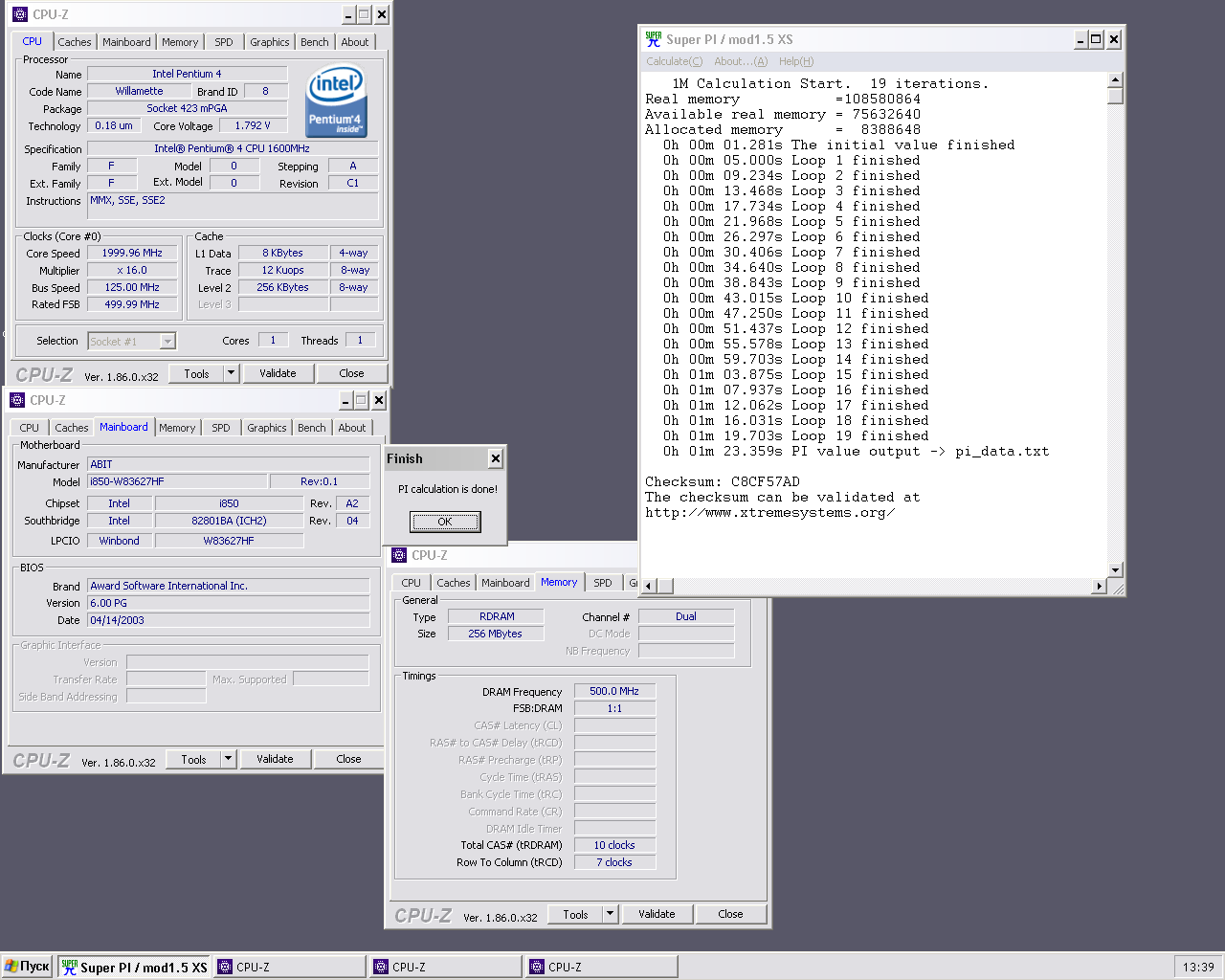
Task: Close the Super PI window
Action: [x=1113, y=39]
